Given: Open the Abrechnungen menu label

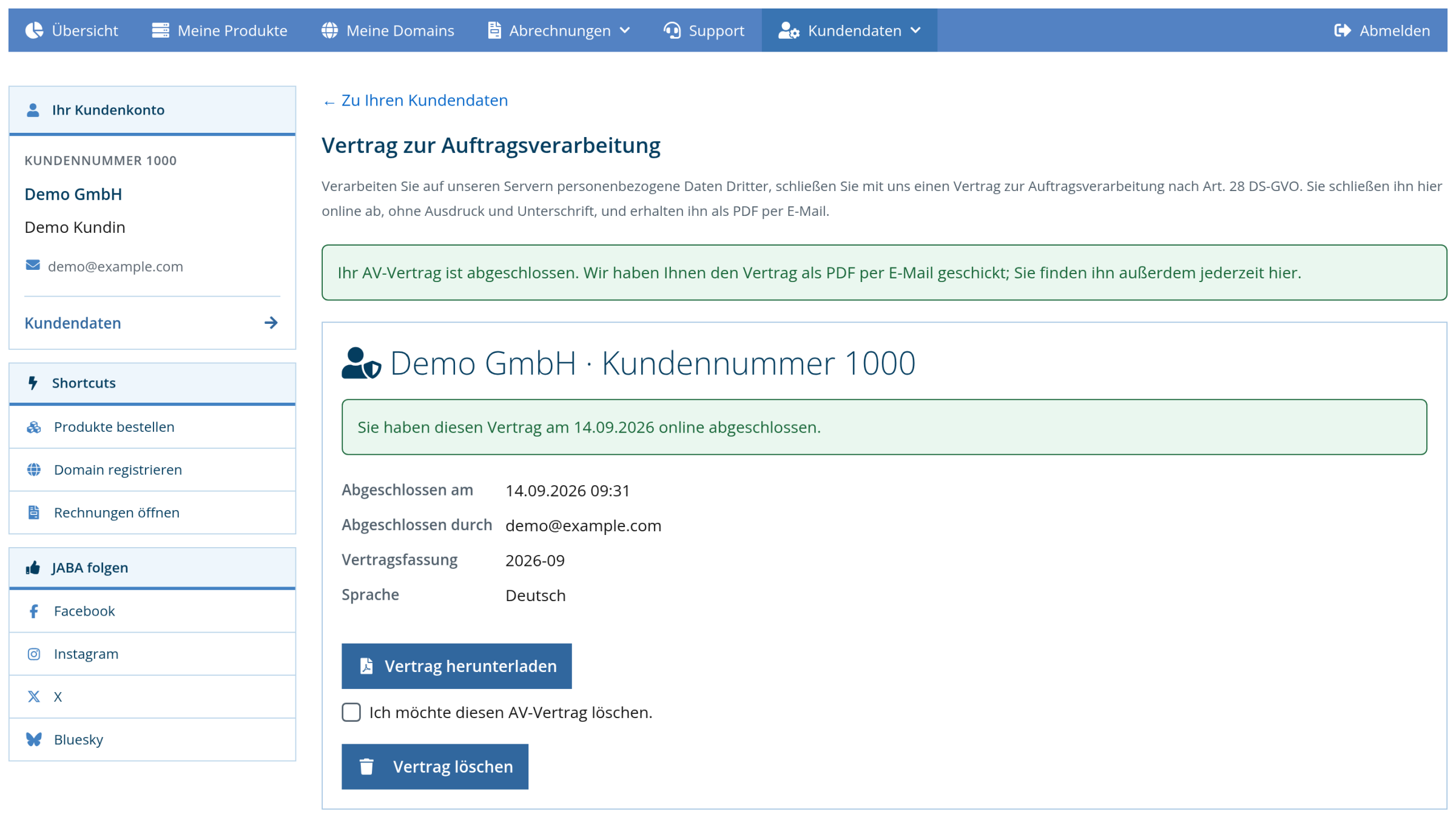Looking at the screenshot, I should [560, 30].
